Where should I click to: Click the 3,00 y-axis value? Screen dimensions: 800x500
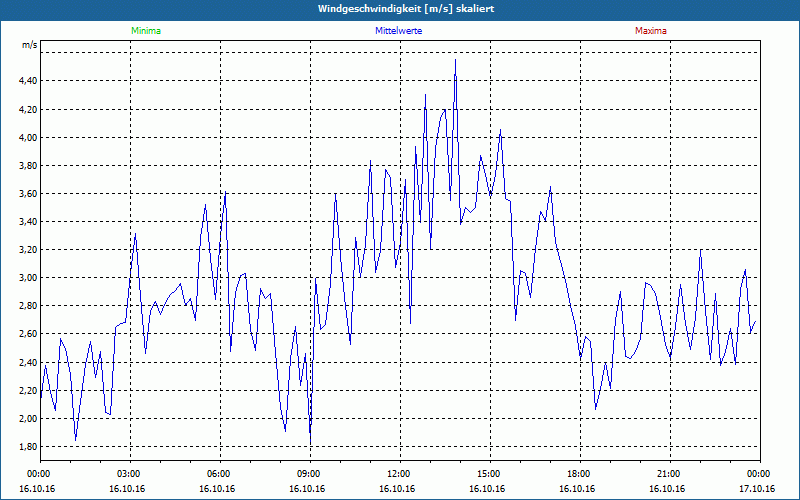click(x=29, y=278)
